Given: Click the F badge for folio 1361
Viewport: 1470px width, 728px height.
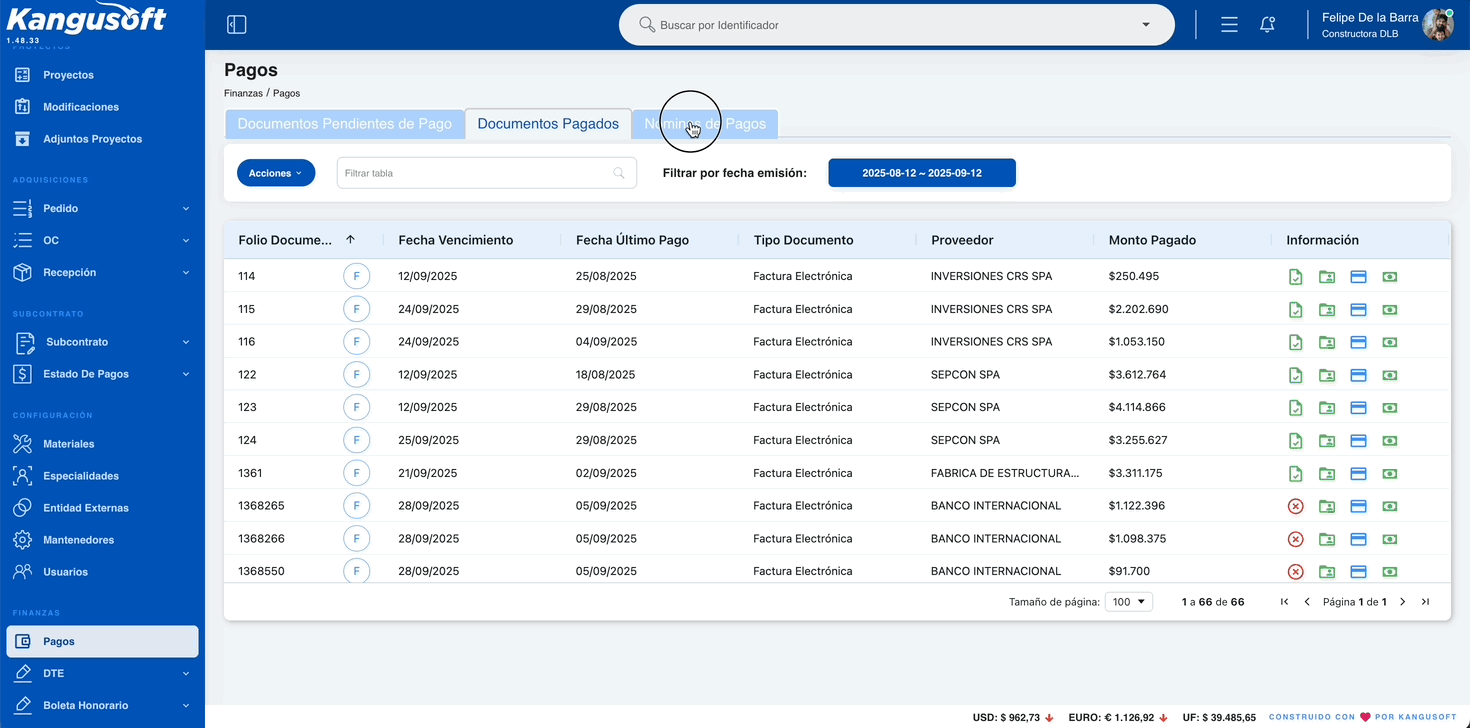Looking at the screenshot, I should coord(356,473).
